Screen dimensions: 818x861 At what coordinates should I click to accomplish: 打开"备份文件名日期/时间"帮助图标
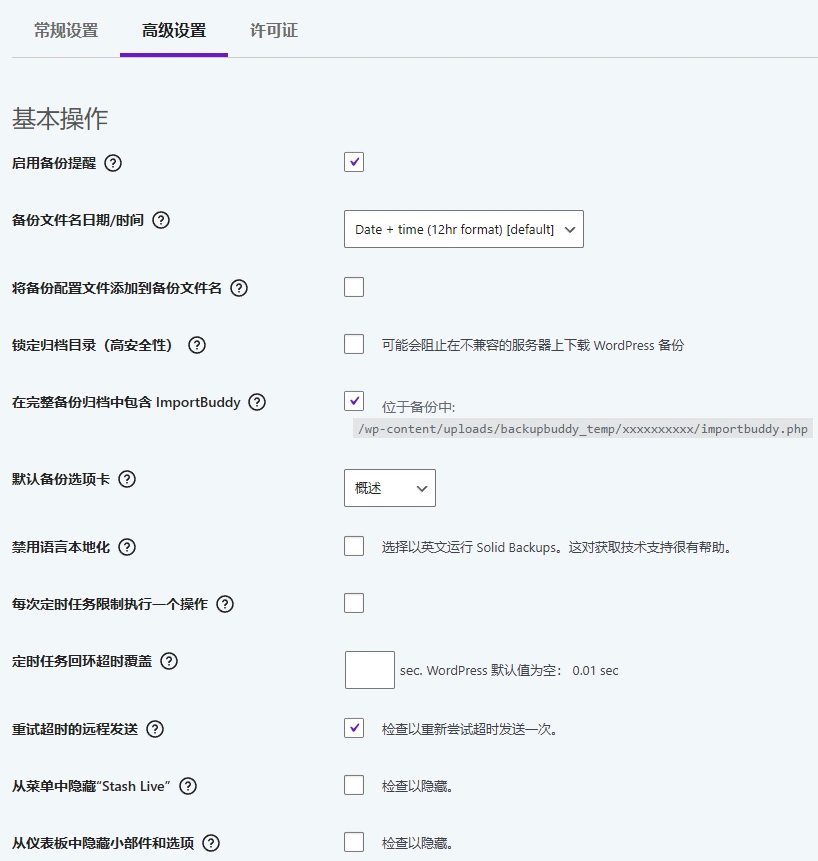(x=161, y=221)
